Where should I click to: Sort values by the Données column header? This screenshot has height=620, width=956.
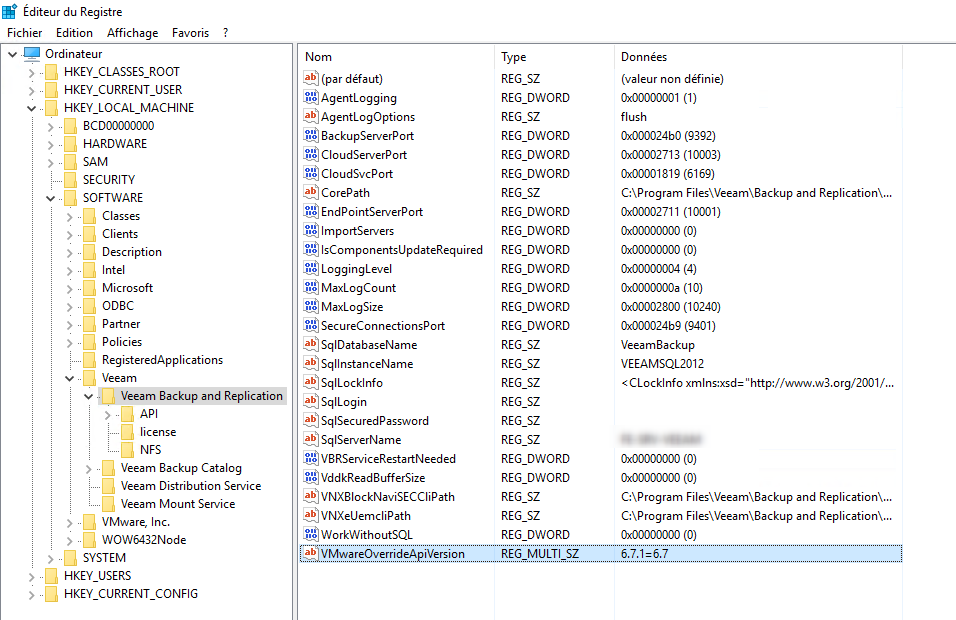758,57
